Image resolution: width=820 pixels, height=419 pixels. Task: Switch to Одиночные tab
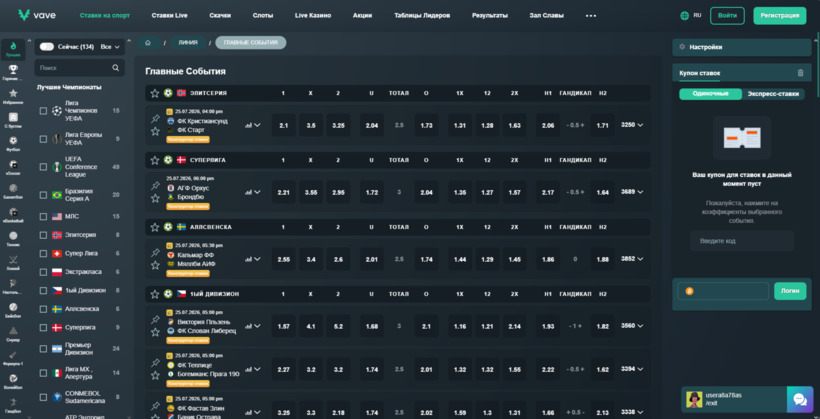(x=710, y=94)
